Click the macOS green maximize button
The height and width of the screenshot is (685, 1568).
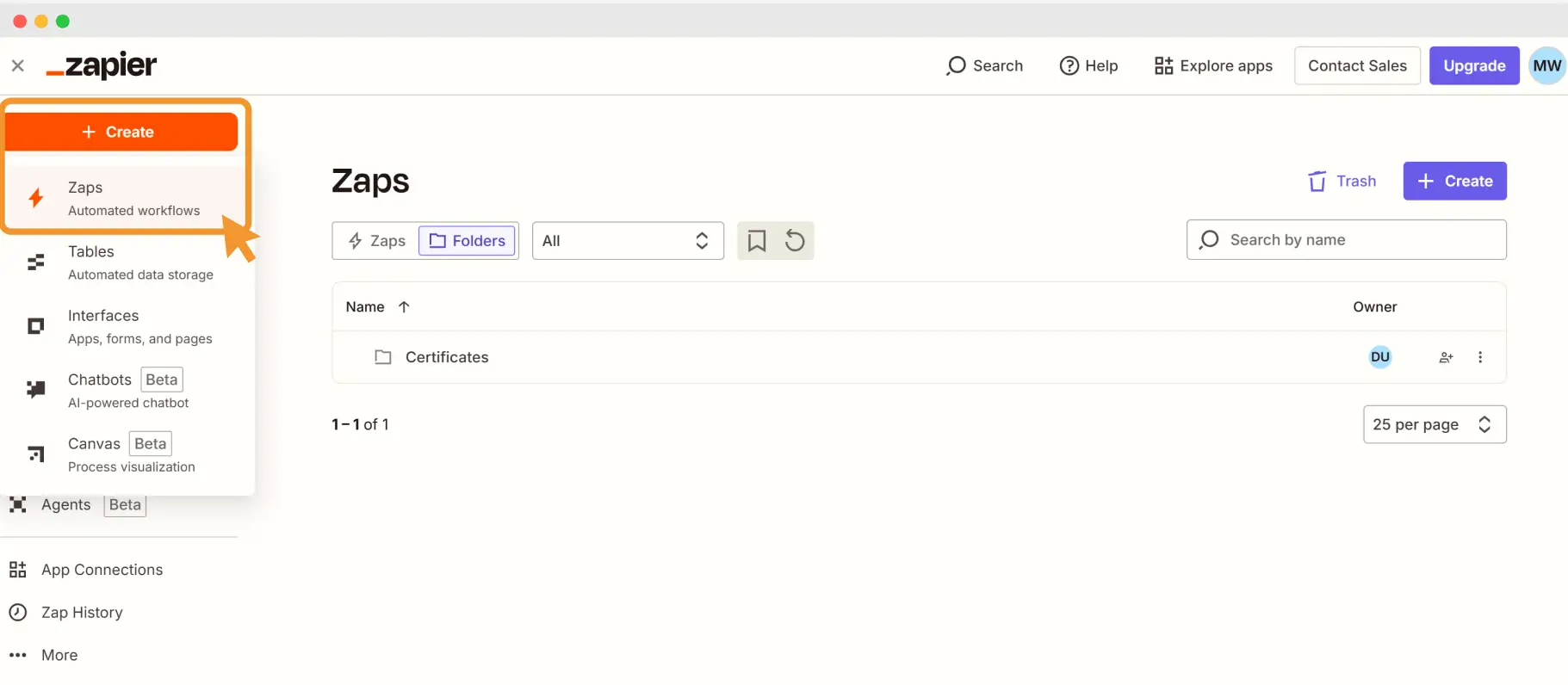point(63,22)
